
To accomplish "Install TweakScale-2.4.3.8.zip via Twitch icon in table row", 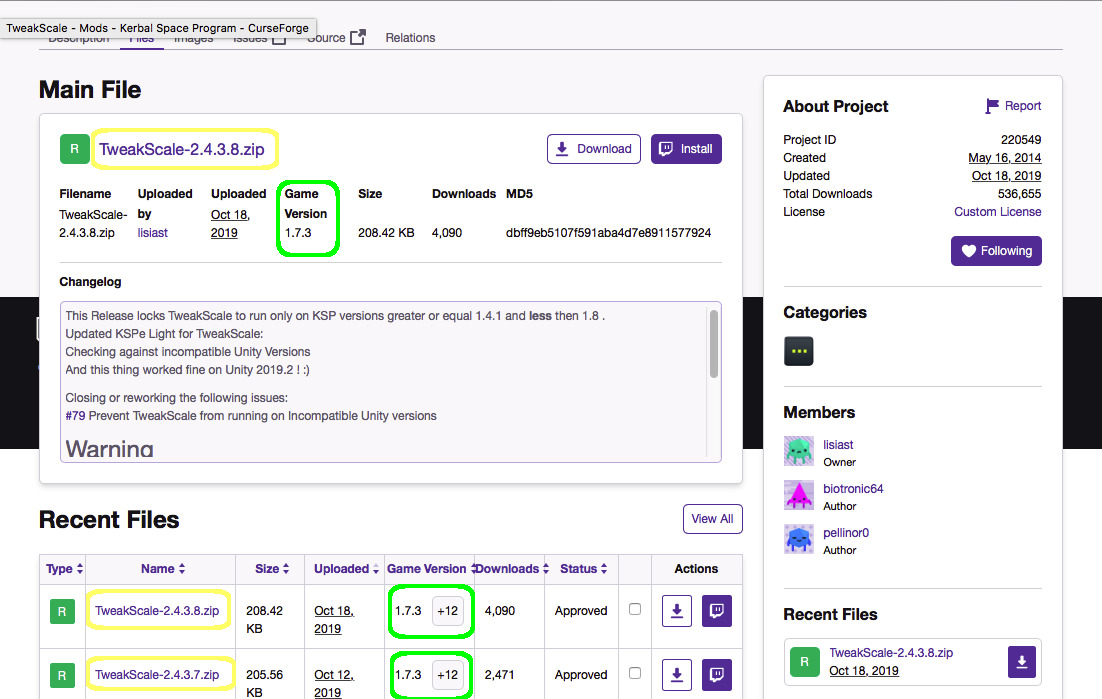I will tap(717, 611).
